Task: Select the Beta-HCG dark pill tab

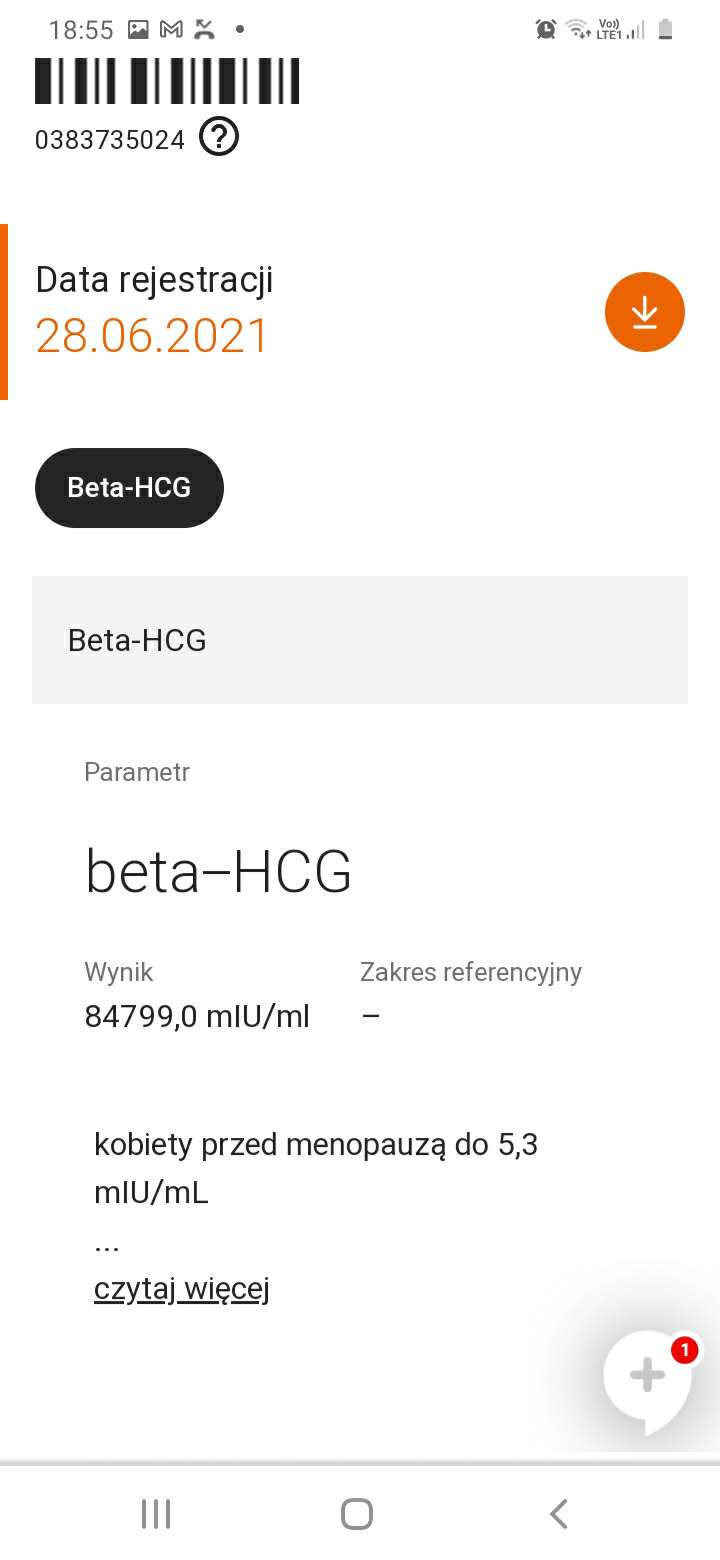Action: tap(129, 488)
